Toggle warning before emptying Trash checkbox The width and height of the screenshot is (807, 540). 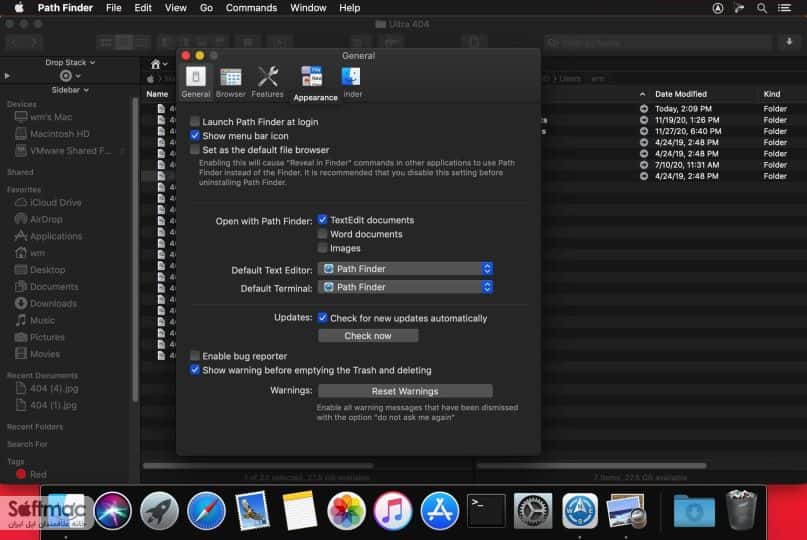coord(195,370)
